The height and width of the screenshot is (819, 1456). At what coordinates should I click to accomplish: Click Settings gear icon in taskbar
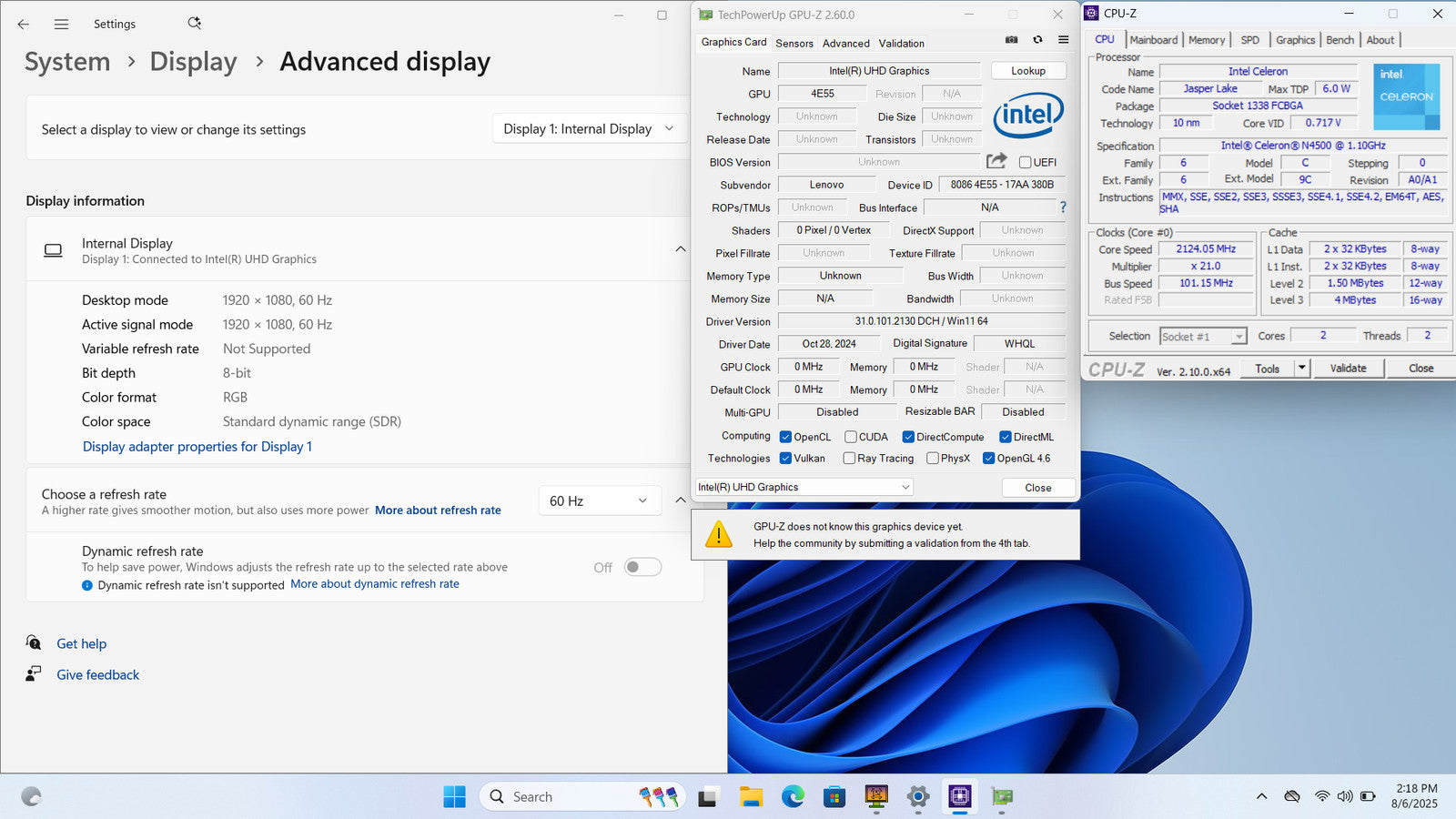(918, 797)
